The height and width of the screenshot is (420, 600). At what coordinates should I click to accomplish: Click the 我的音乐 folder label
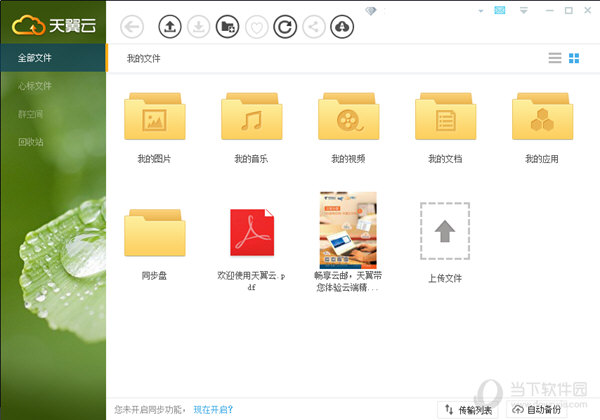tap(251, 159)
